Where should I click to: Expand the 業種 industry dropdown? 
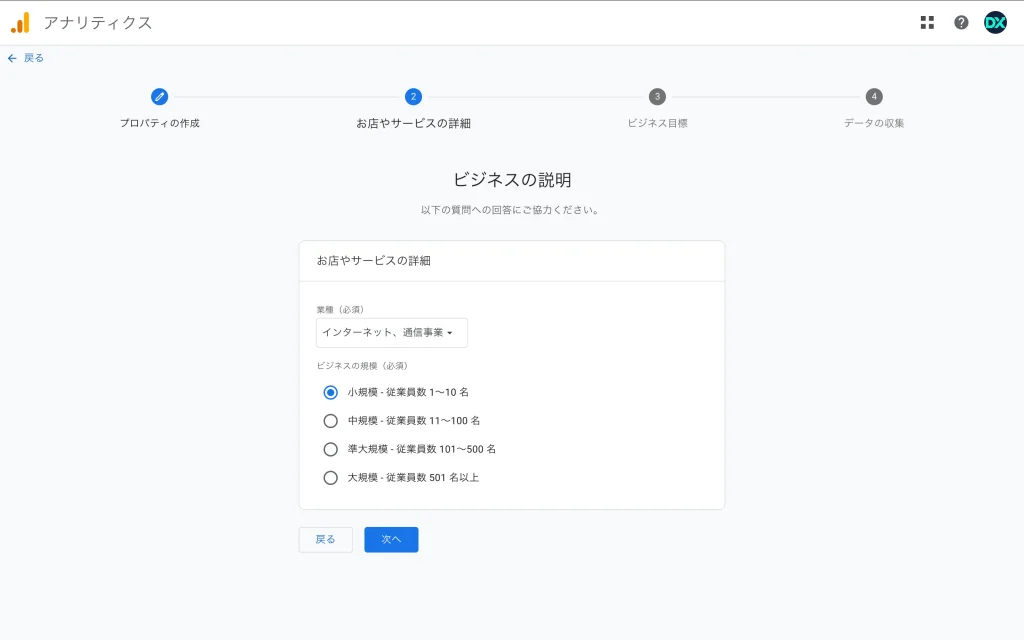coord(391,333)
